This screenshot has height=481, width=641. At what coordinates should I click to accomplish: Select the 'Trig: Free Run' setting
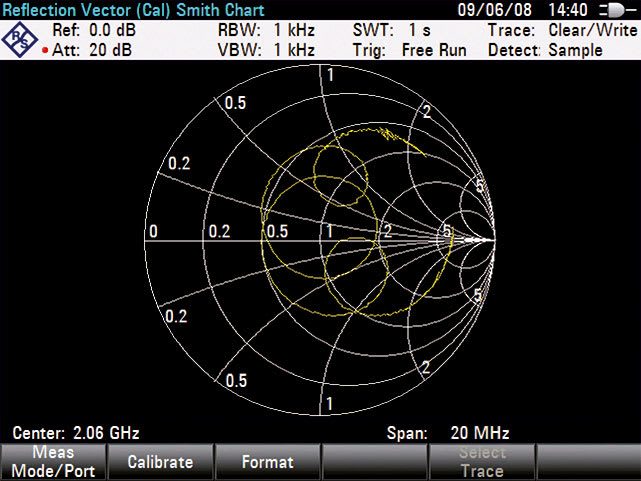[410, 50]
